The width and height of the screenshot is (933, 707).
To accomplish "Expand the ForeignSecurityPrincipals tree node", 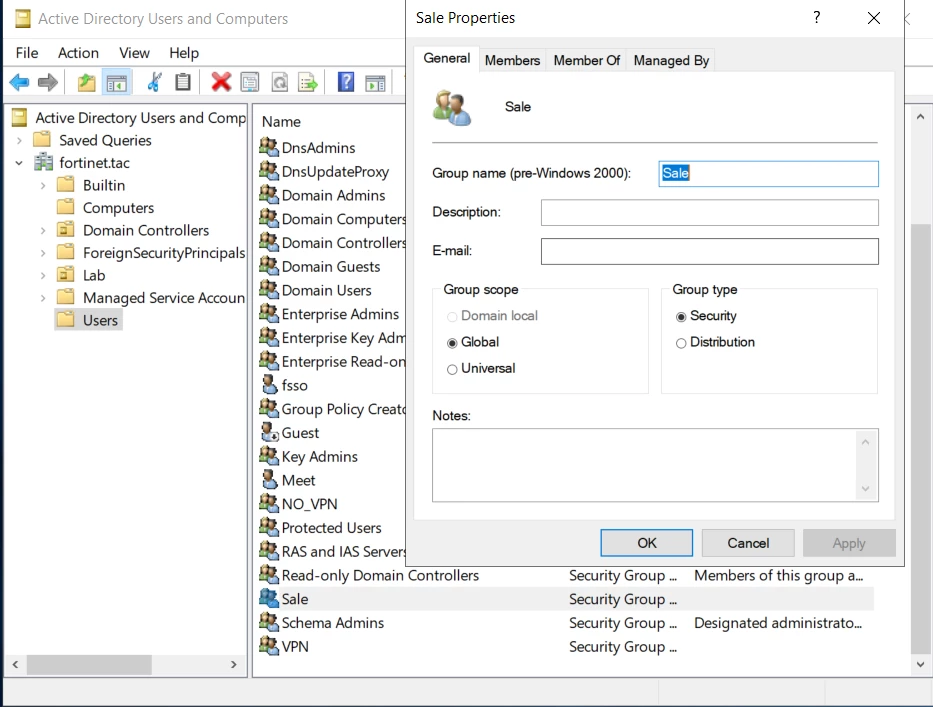I will 43,253.
